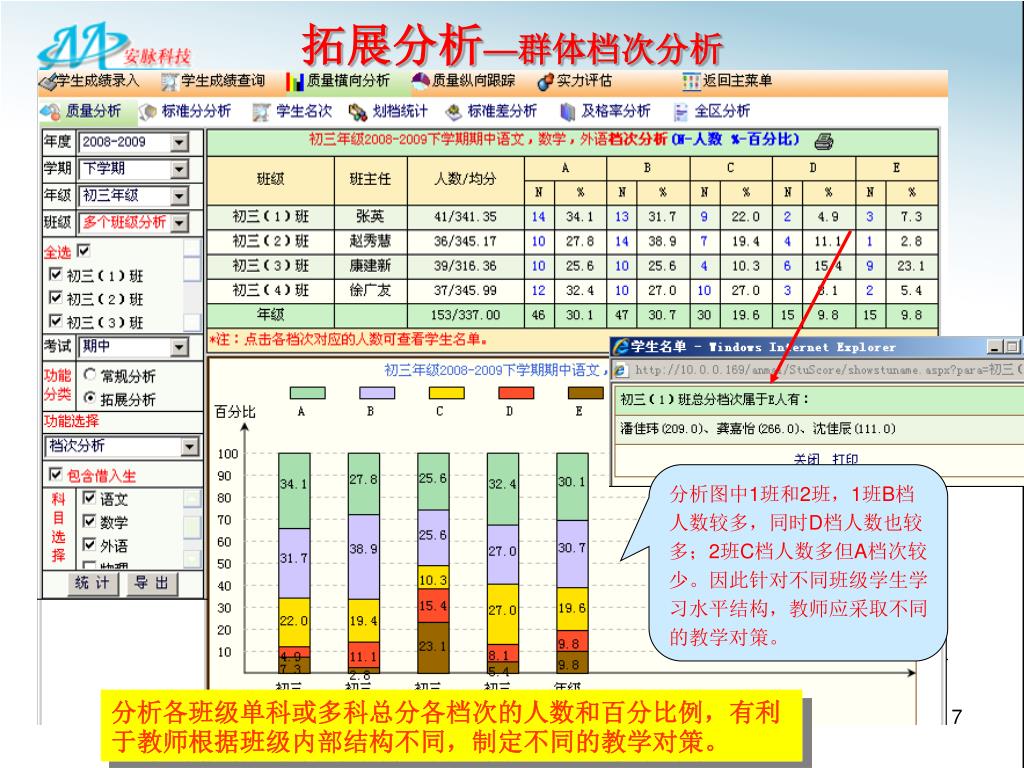Toggle the 包含借入生 checkbox
Viewport: 1024px width, 768px height.
(x=56, y=474)
